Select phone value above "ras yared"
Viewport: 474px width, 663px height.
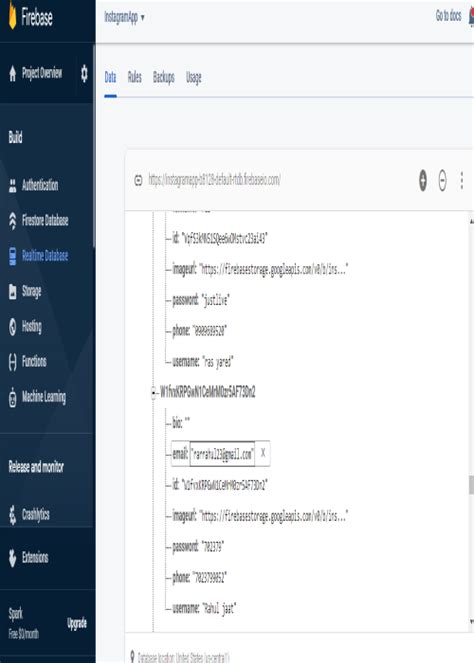210,331
